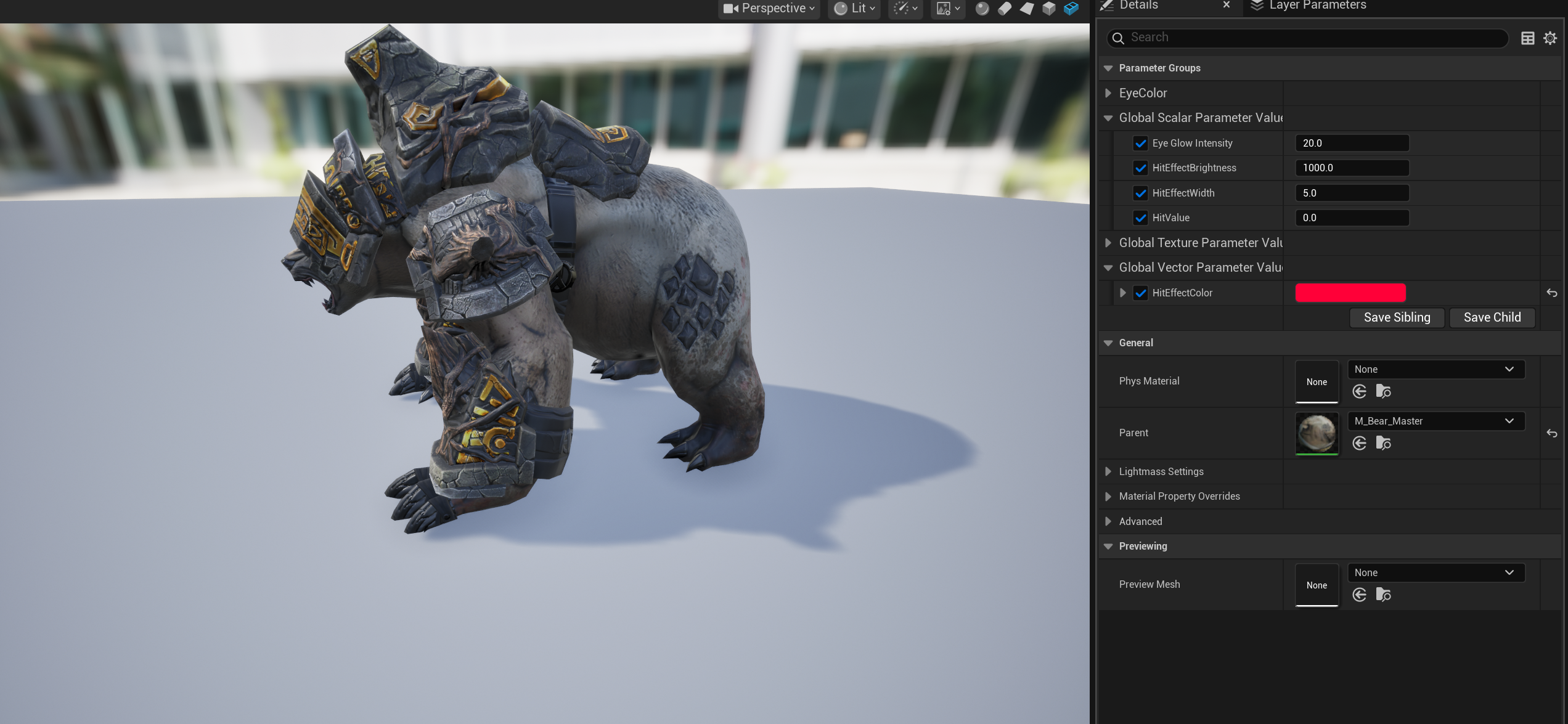Toggle the HitEffectWidth checkbox
The width and height of the screenshot is (1568, 724).
click(x=1140, y=193)
